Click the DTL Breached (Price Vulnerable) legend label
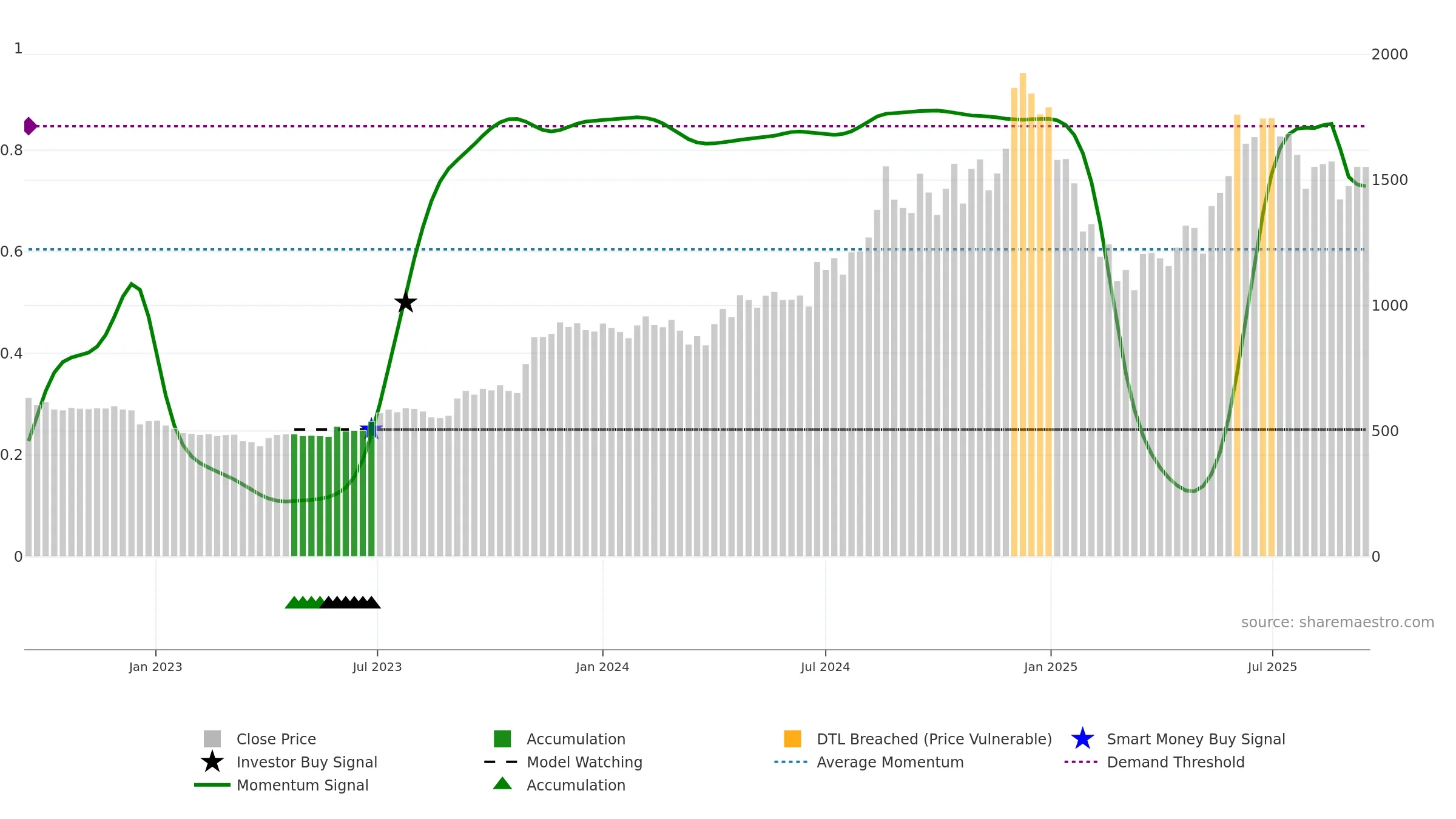The height and width of the screenshot is (819, 1456). point(934,739)
